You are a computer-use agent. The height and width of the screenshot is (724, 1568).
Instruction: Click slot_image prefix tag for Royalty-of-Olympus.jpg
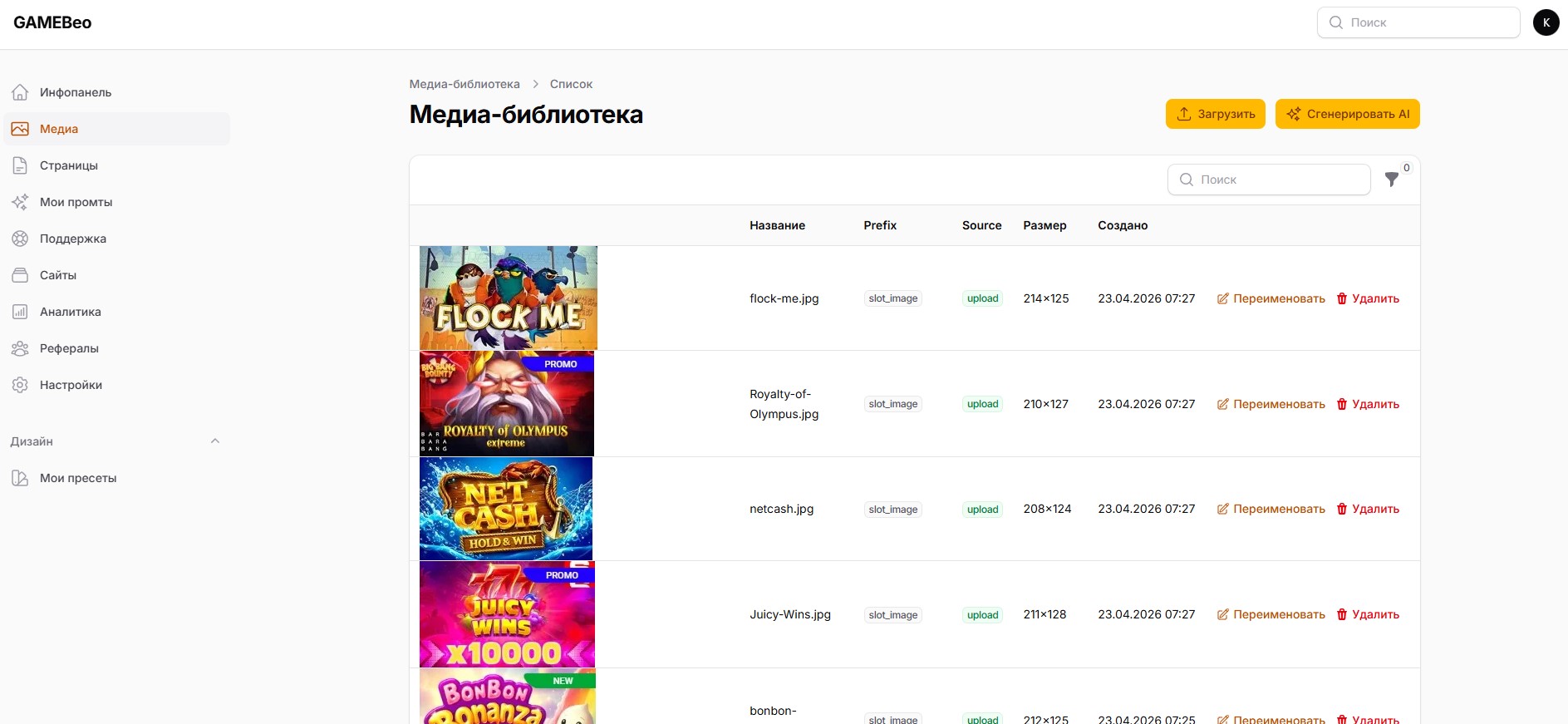coord(893,404)
